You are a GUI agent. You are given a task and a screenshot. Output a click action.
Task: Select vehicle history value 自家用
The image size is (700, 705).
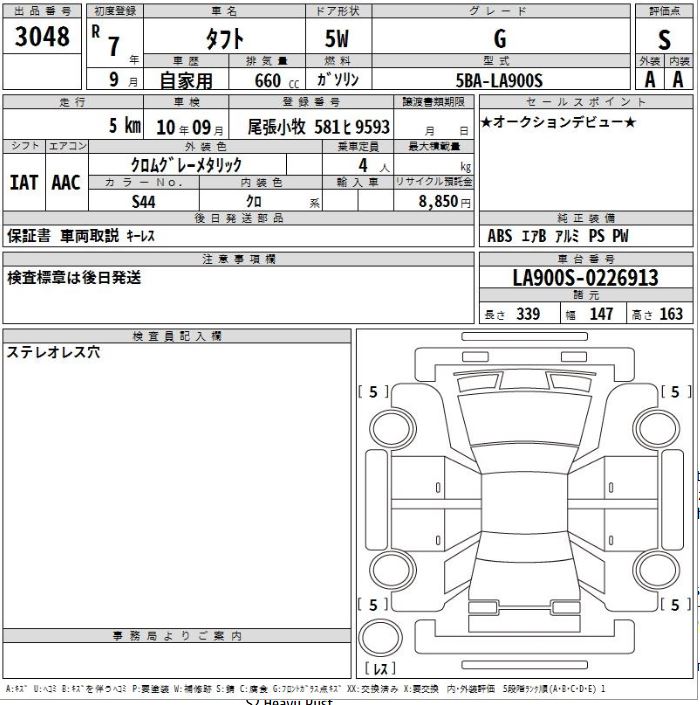click(186, 80)
